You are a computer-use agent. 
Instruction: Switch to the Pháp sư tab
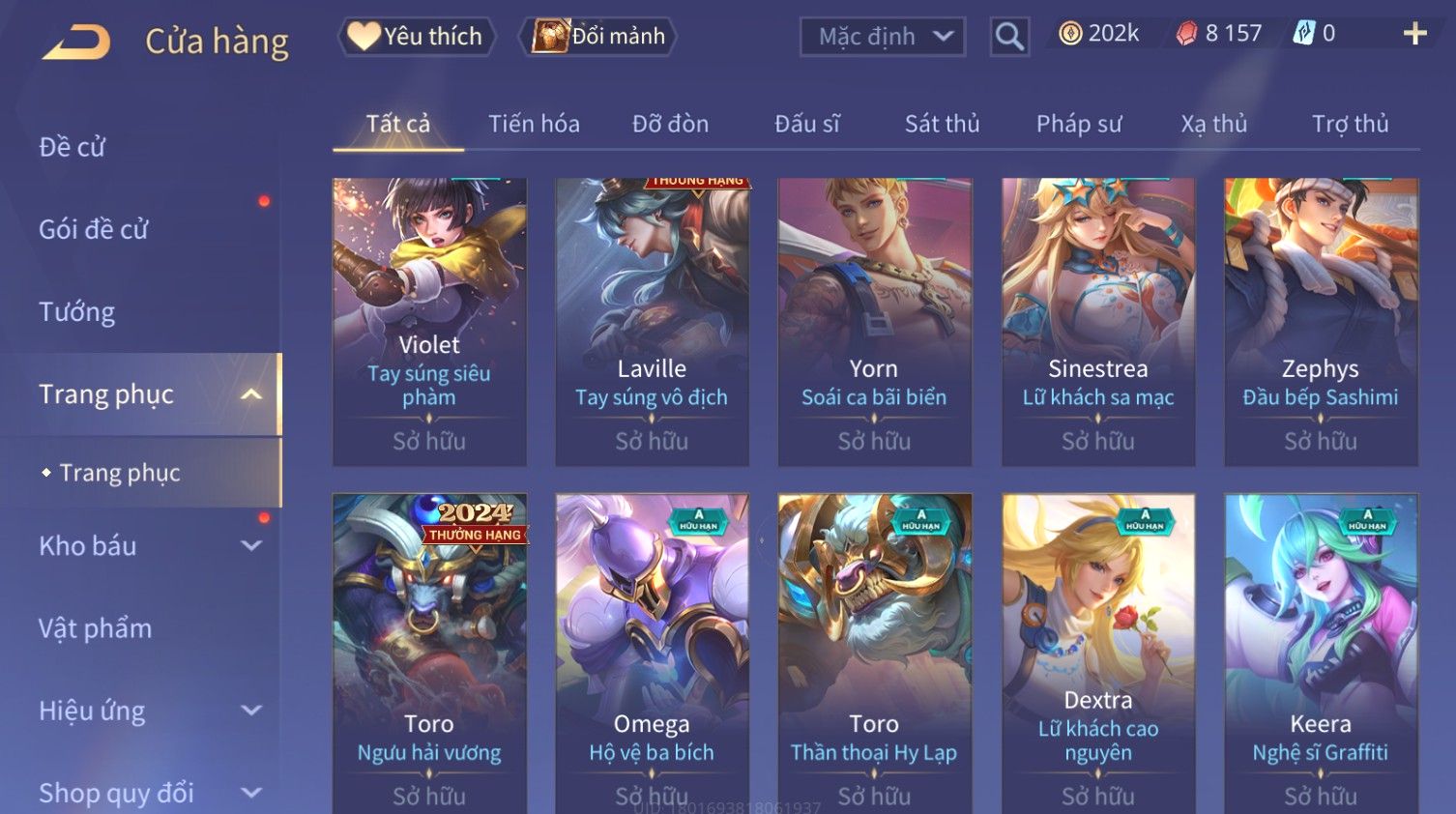tap(1079, 124)
